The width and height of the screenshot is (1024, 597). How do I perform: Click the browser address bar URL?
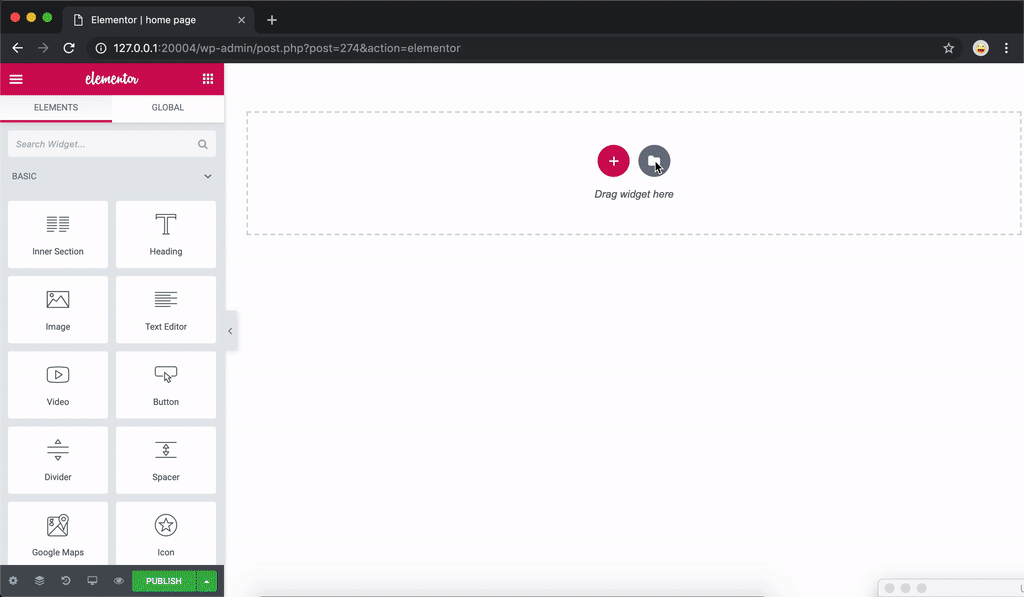[x=287, y=48]
